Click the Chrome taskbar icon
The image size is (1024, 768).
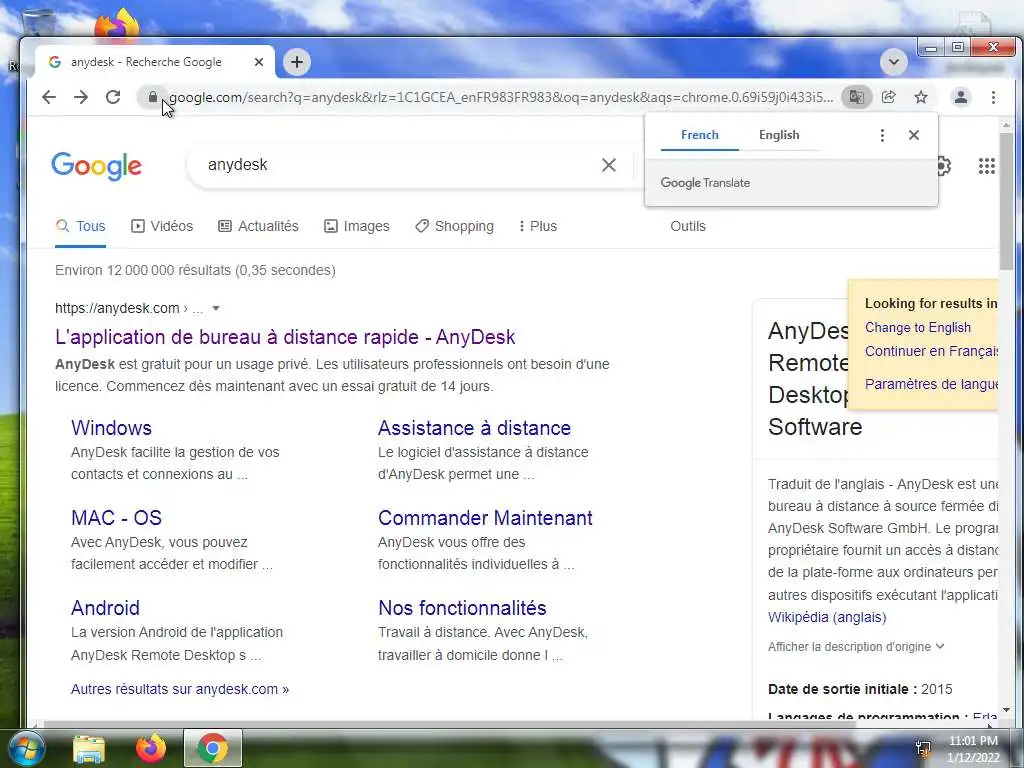click(212, 748)
